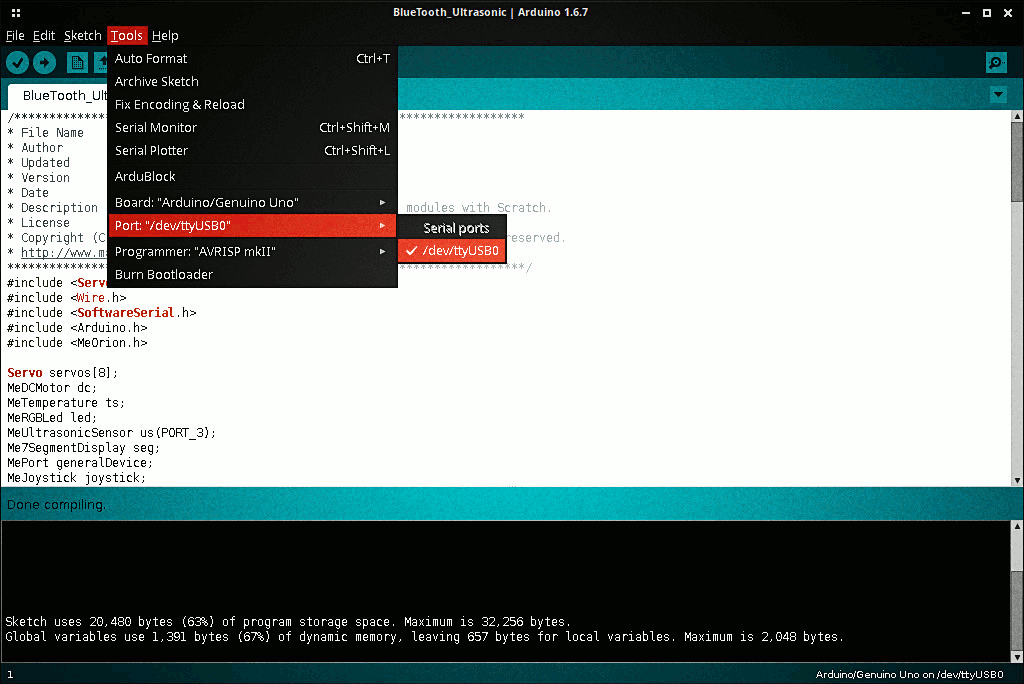Toggle the checked /dev/ttyUSB0 serial port
1024x684 pixels.
[452, 250]
